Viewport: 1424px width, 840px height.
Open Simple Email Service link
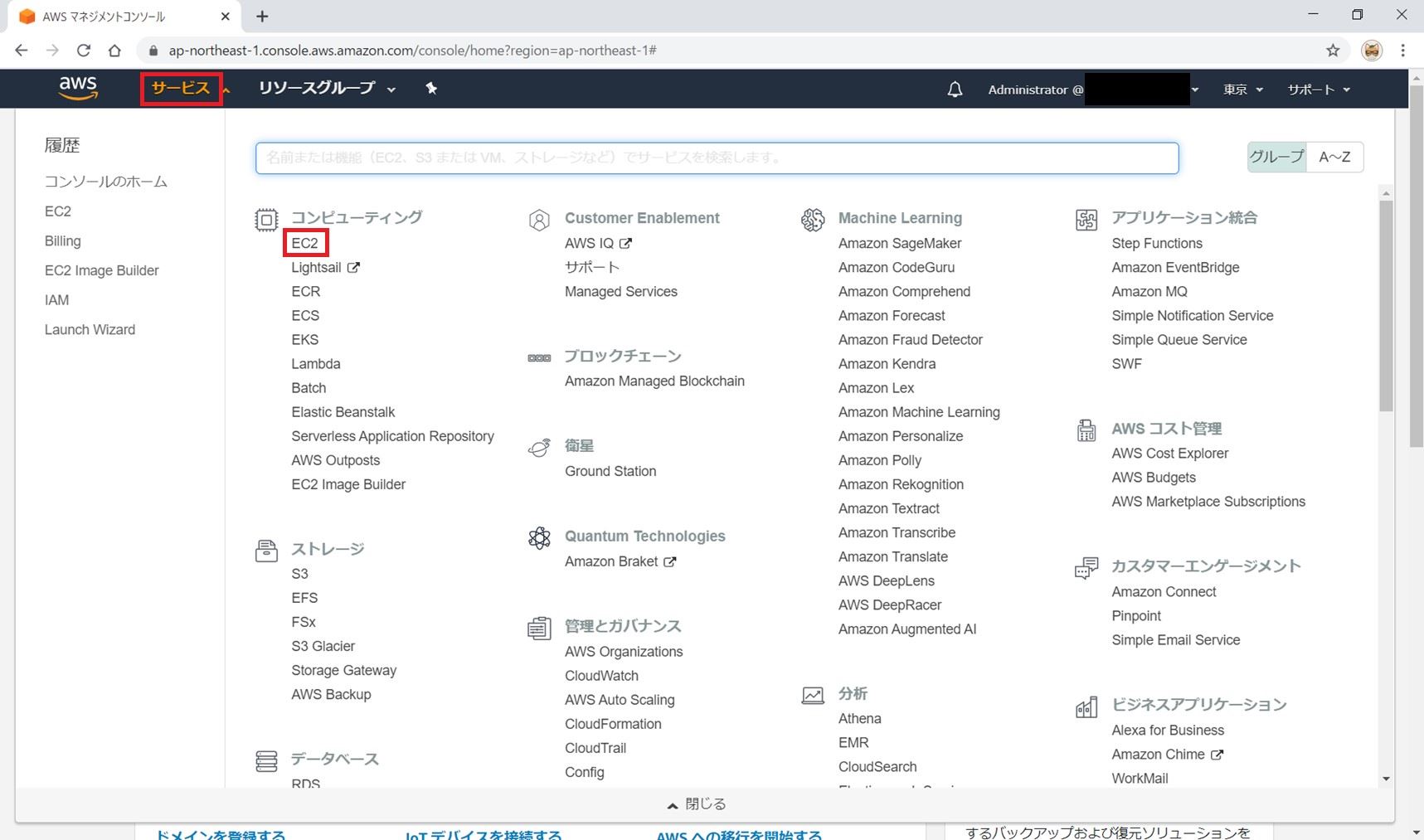pyautogui.click(x=1175, y=640)
